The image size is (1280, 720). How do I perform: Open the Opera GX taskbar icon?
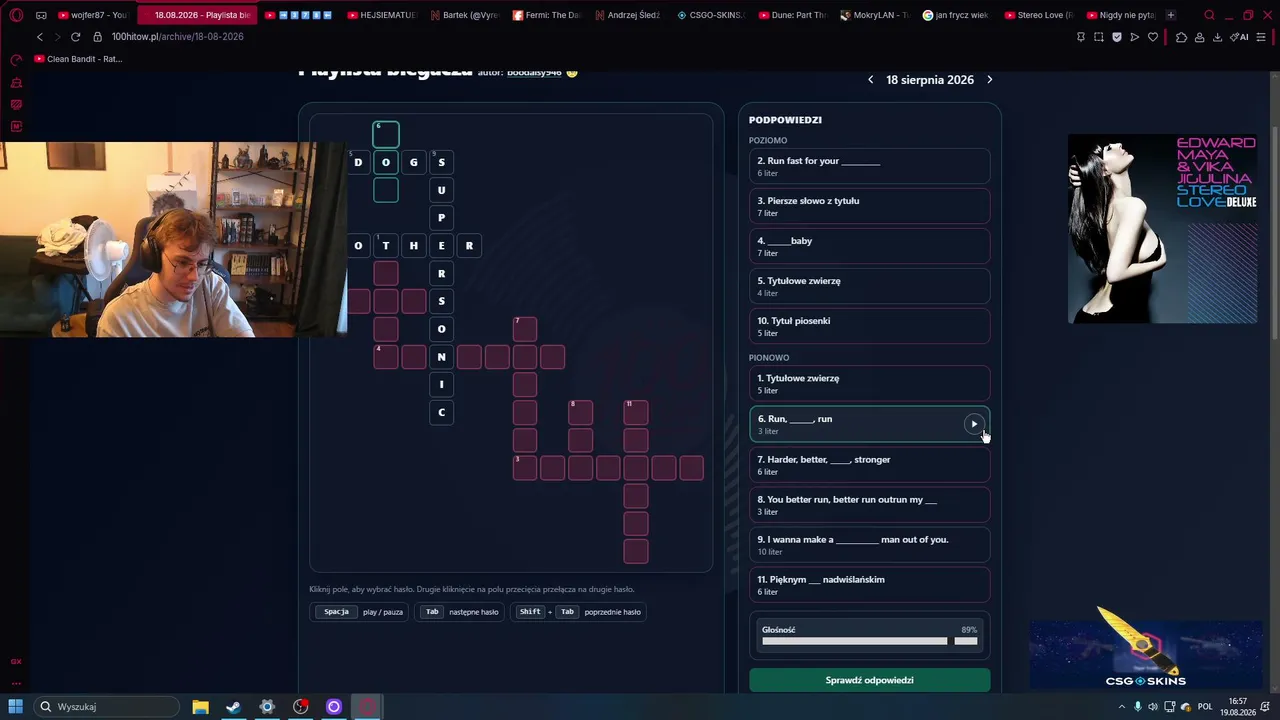coord(367,707)
